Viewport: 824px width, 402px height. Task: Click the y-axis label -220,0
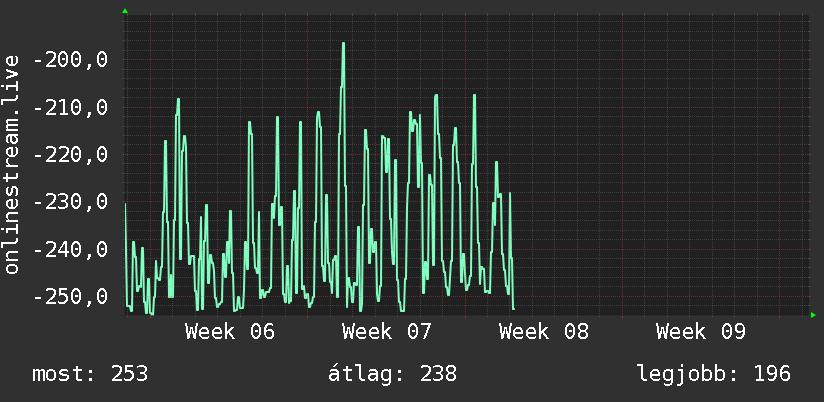70,155
